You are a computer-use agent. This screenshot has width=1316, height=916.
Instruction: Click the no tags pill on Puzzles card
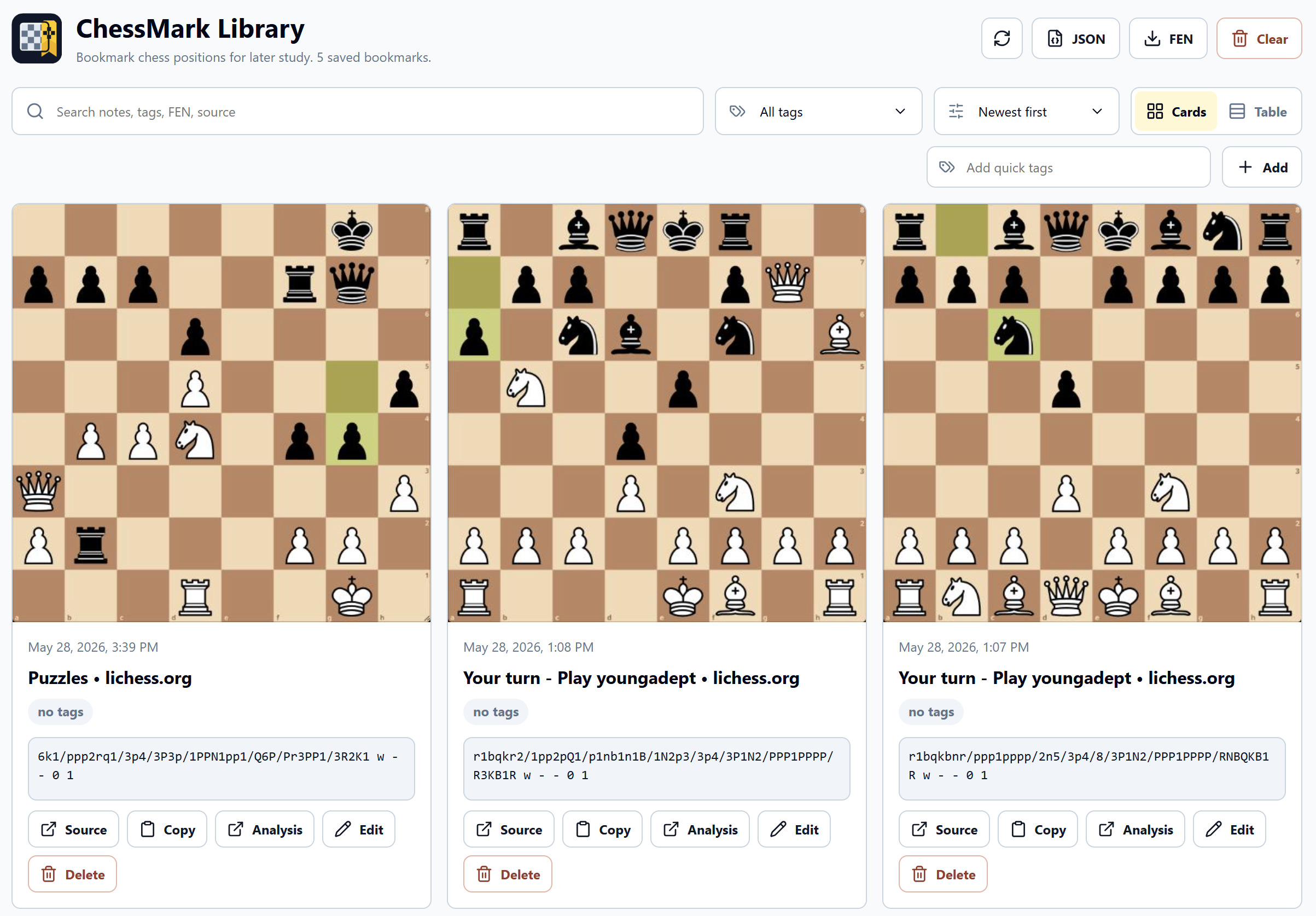[x=60, y=711]
